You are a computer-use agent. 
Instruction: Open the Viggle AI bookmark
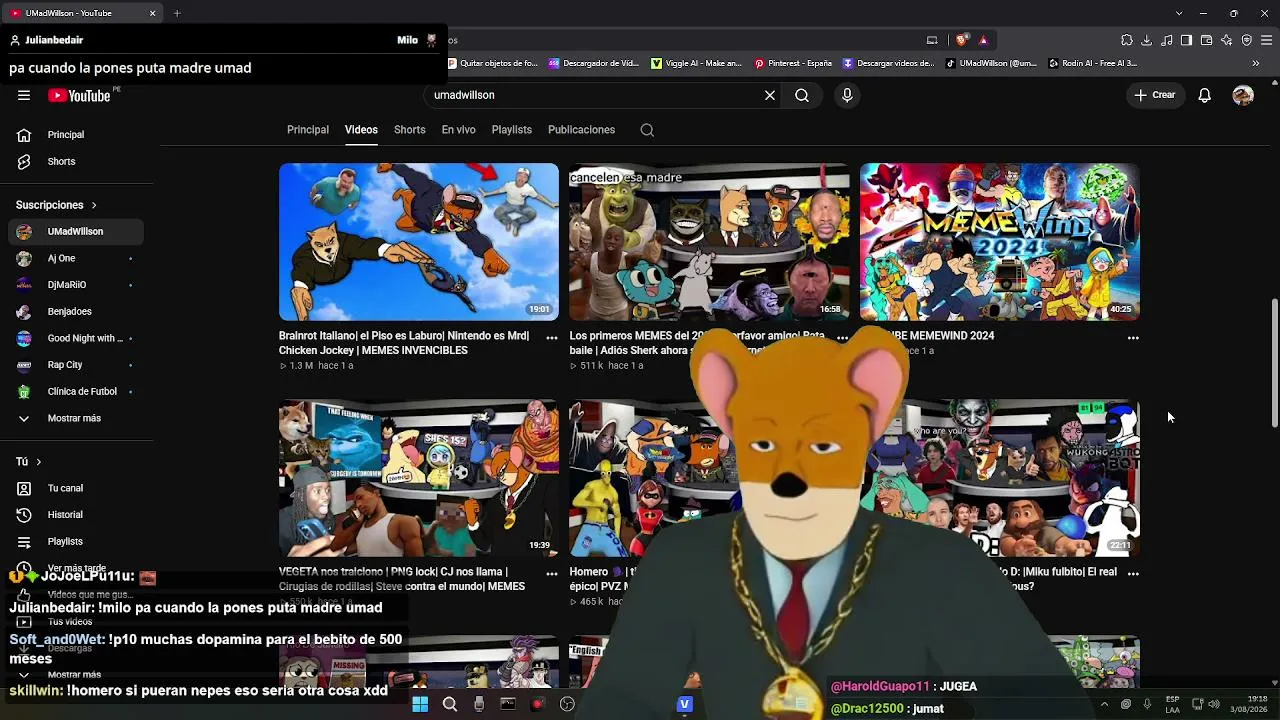(696, 63)
